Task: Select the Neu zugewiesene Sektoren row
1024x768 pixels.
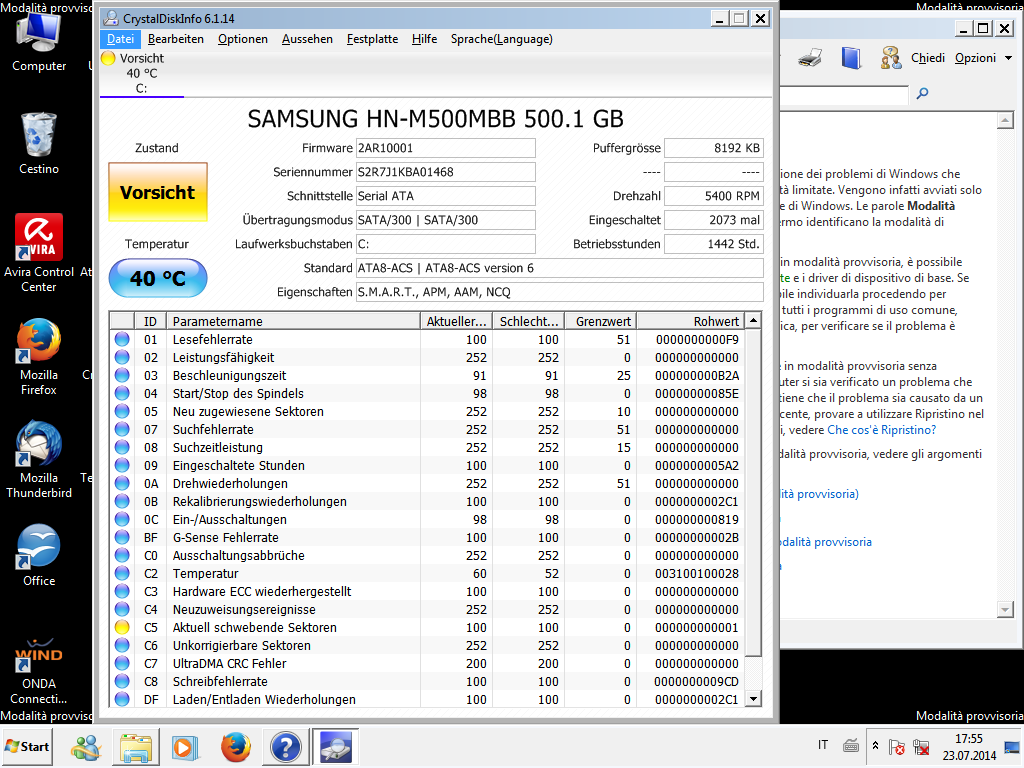Action: click(427, 412)
